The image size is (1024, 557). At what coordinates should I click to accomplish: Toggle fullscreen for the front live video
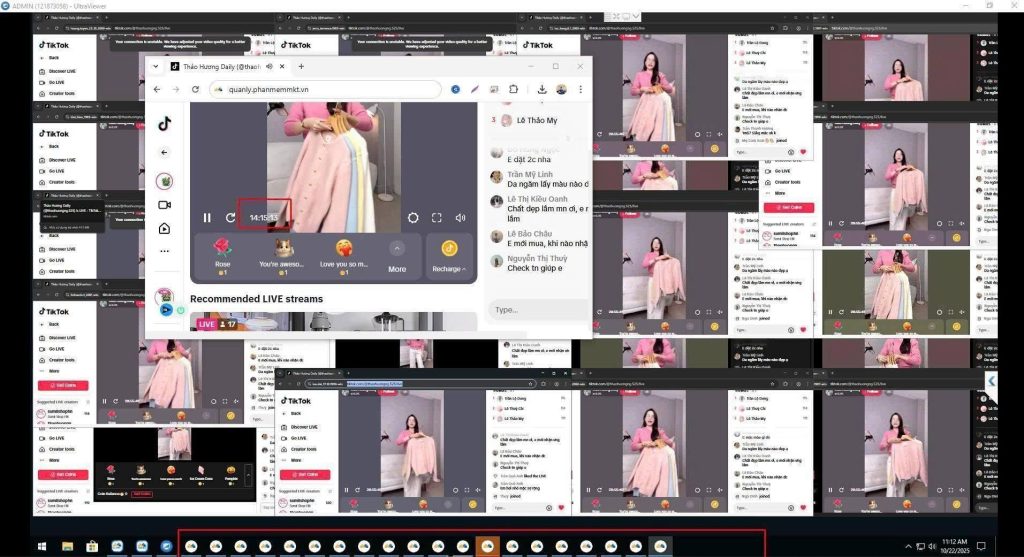[x=436, y=218]
